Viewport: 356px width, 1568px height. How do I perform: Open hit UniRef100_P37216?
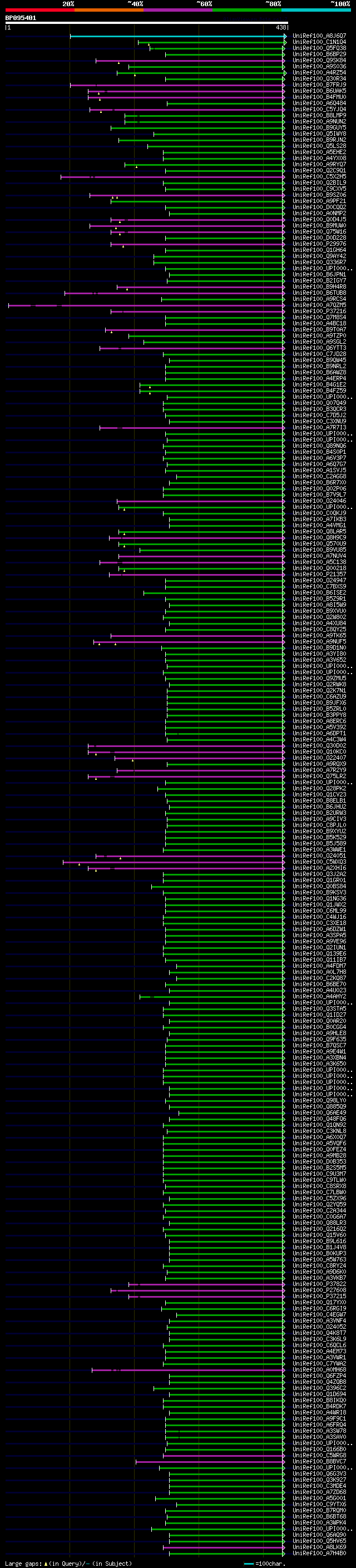pos(319,311)
